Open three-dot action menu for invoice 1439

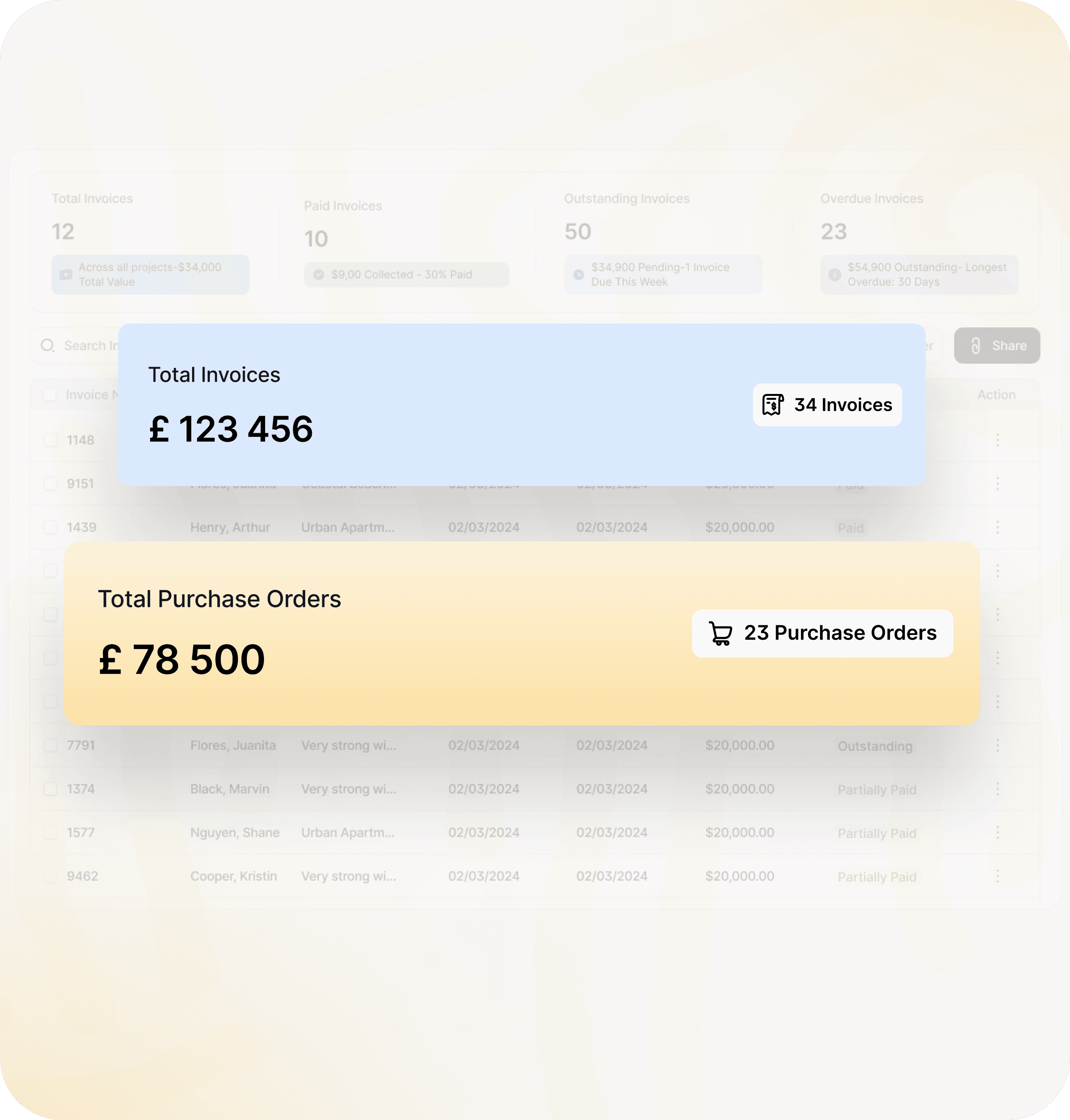pyautogui.click(x=998, y=527)
